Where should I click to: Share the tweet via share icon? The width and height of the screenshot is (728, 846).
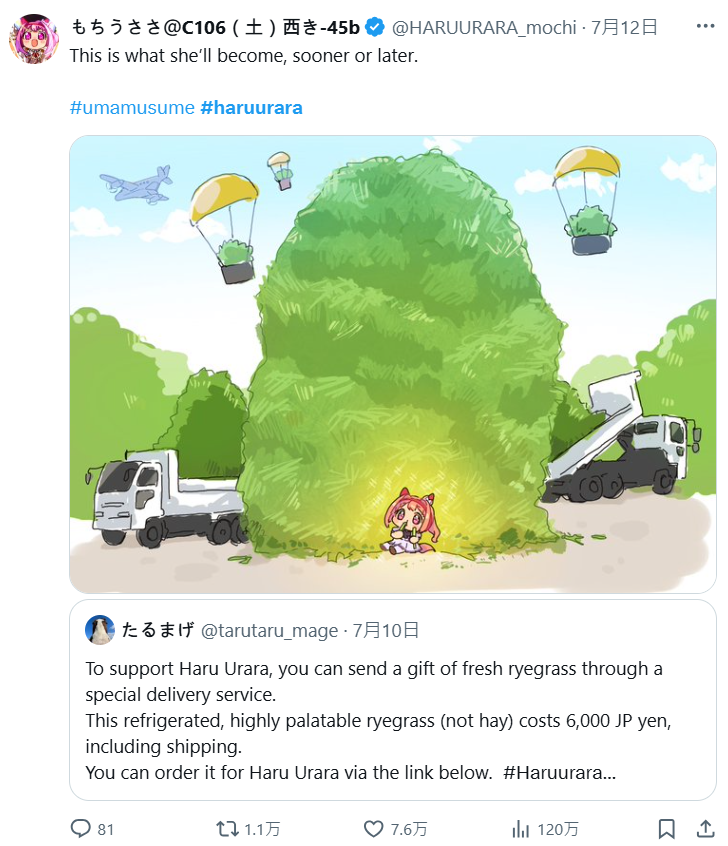pyautogui.click(x=703, y=828)
